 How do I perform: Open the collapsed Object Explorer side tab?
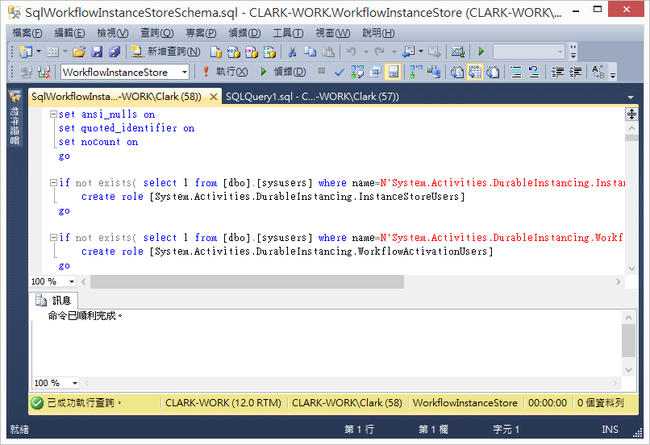[15, 118]
